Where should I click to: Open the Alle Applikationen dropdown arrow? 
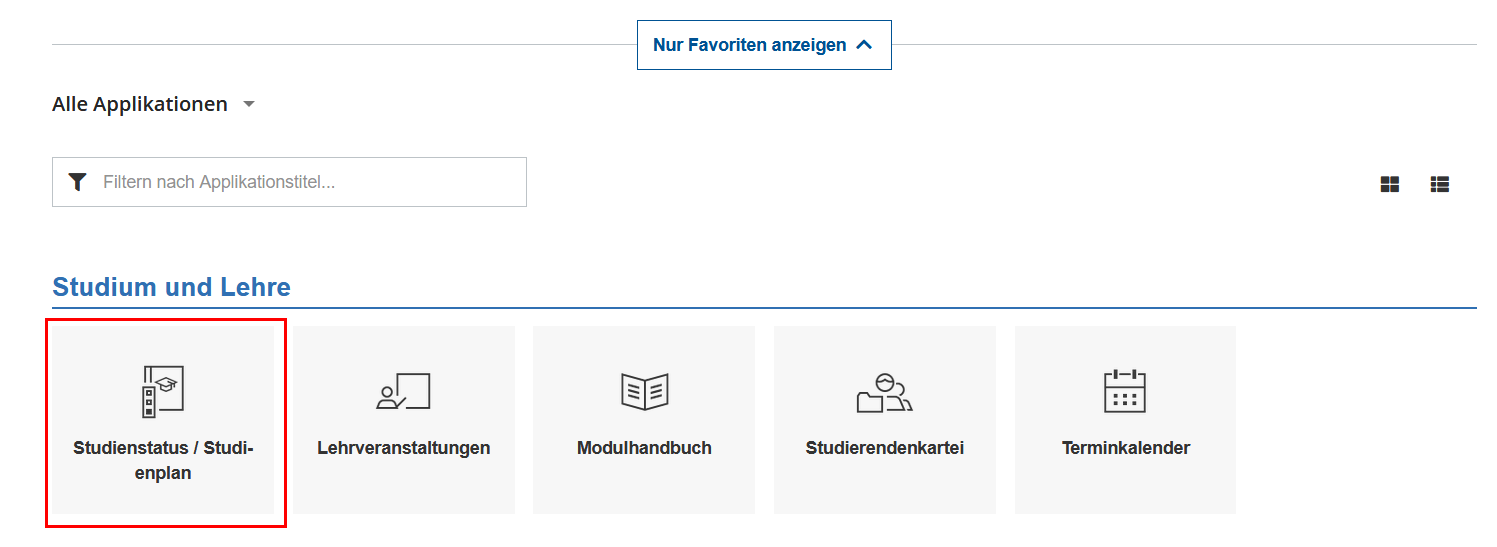(x=249, y=104)
